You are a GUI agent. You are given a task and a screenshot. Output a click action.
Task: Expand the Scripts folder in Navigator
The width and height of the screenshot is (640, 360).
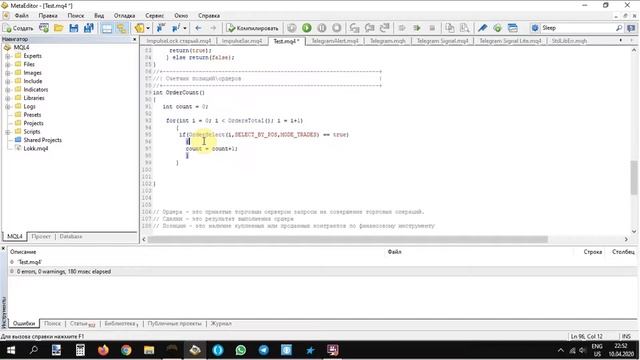pos(7,132)
